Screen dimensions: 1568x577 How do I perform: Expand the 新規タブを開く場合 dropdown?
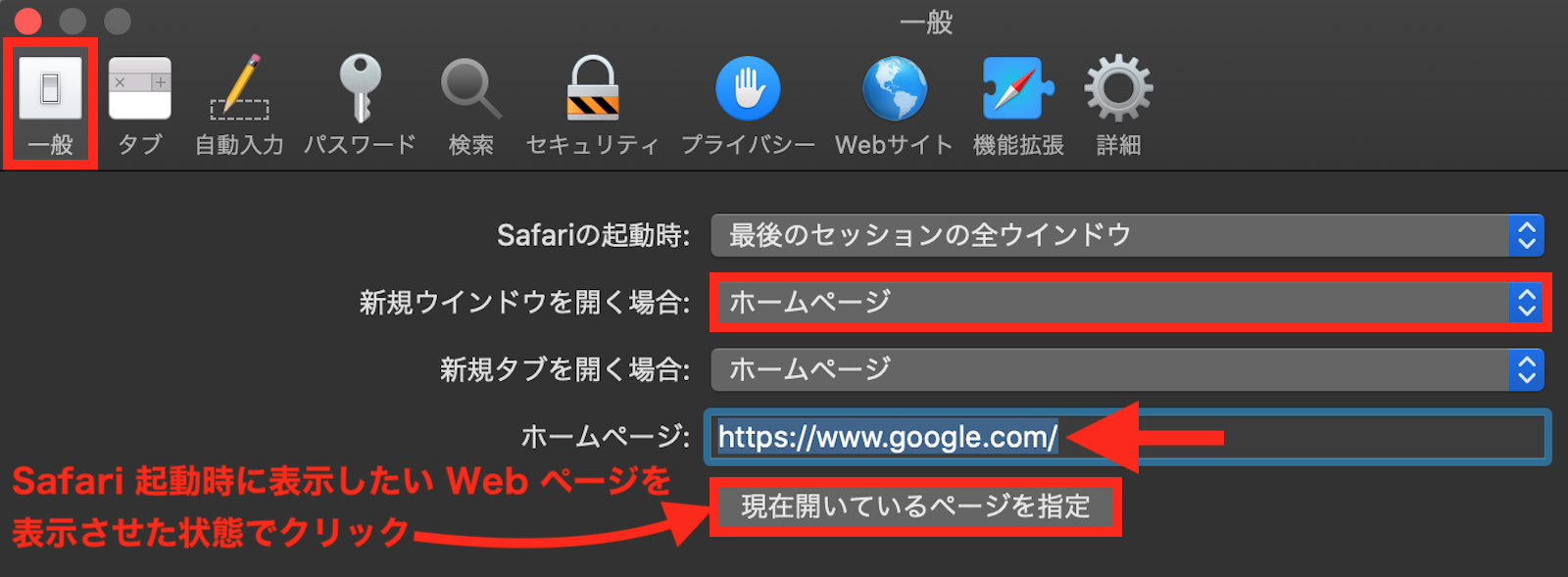click(x=1127, y=369)
